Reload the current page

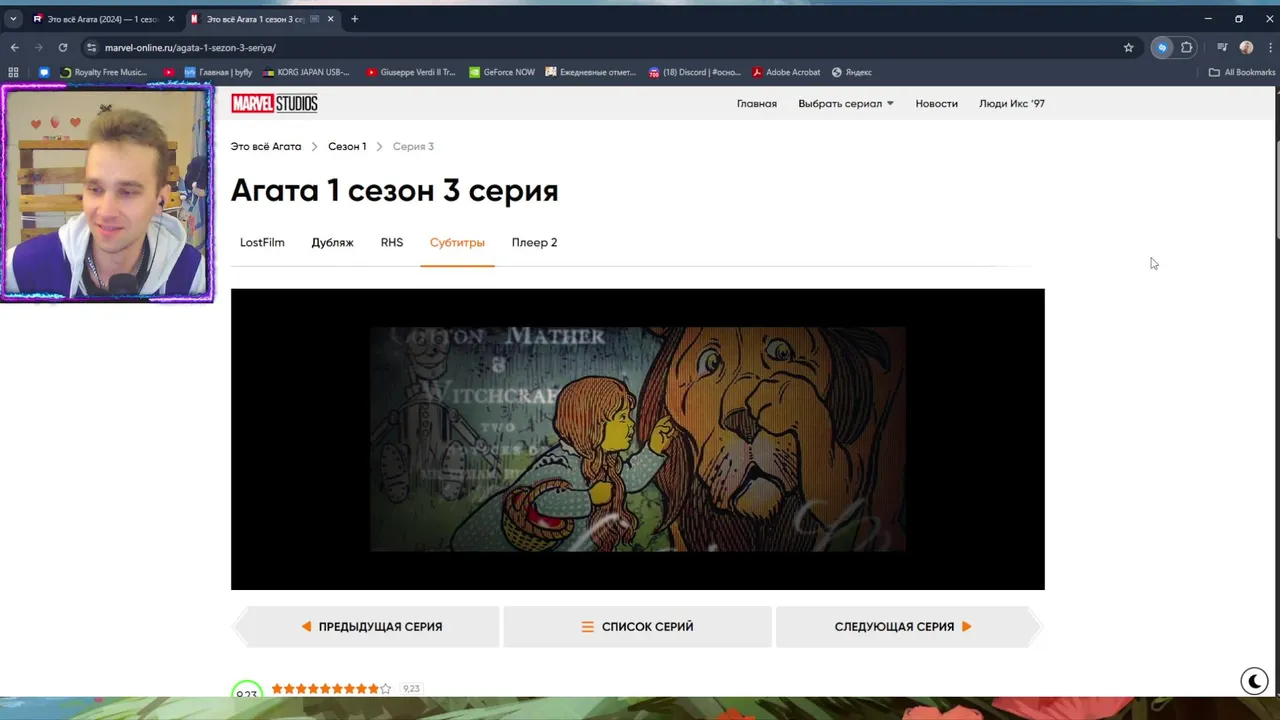[x=63, y=47]
